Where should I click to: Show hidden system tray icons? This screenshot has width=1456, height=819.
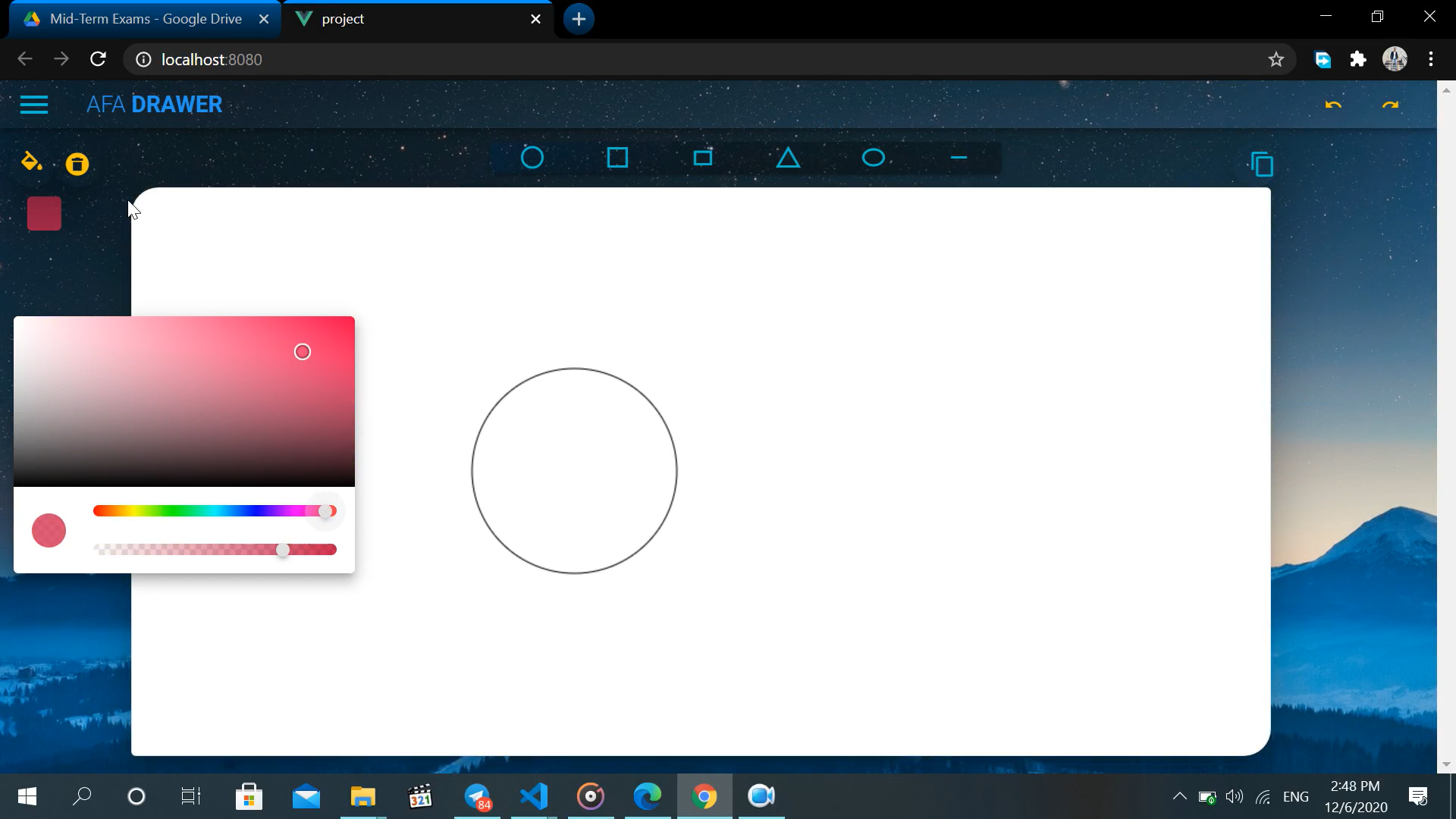[1179, 796]
